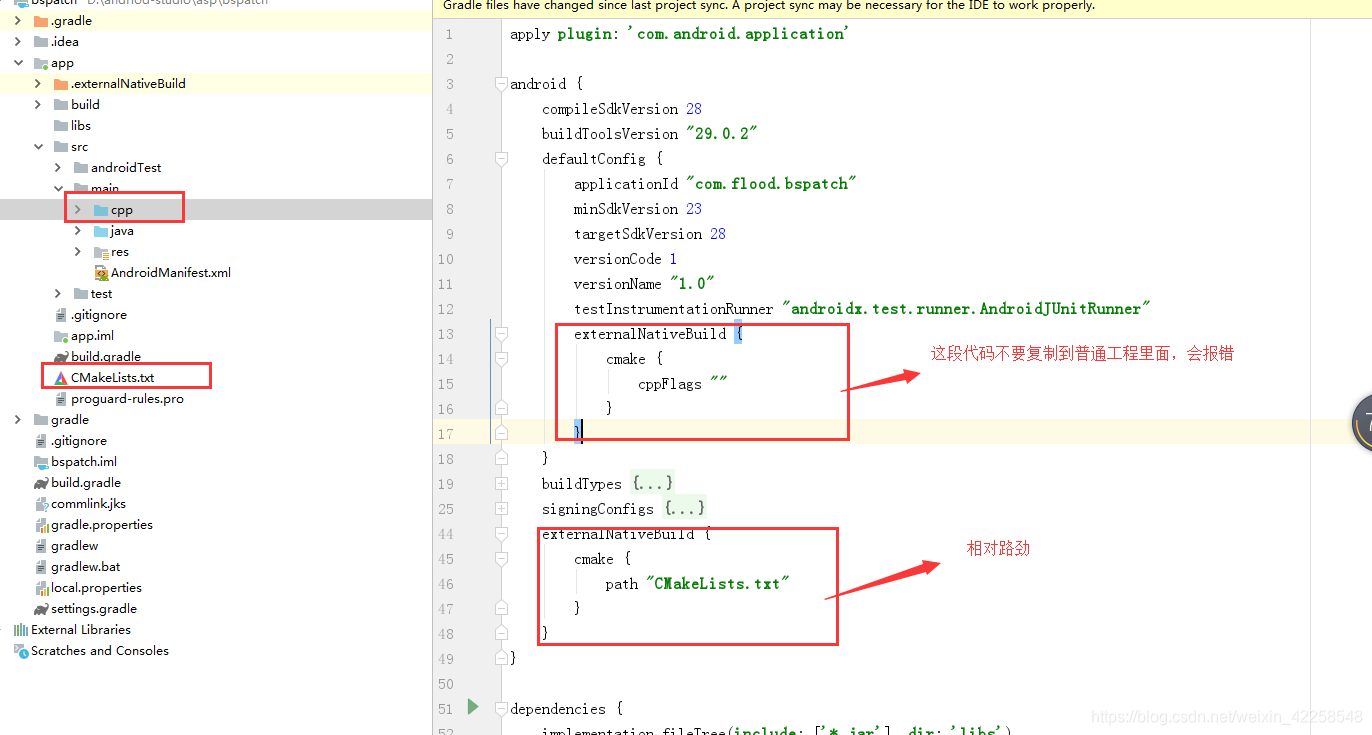Click the app module folder icon
The image size is (1372, 735).
[x=41, y=63]
